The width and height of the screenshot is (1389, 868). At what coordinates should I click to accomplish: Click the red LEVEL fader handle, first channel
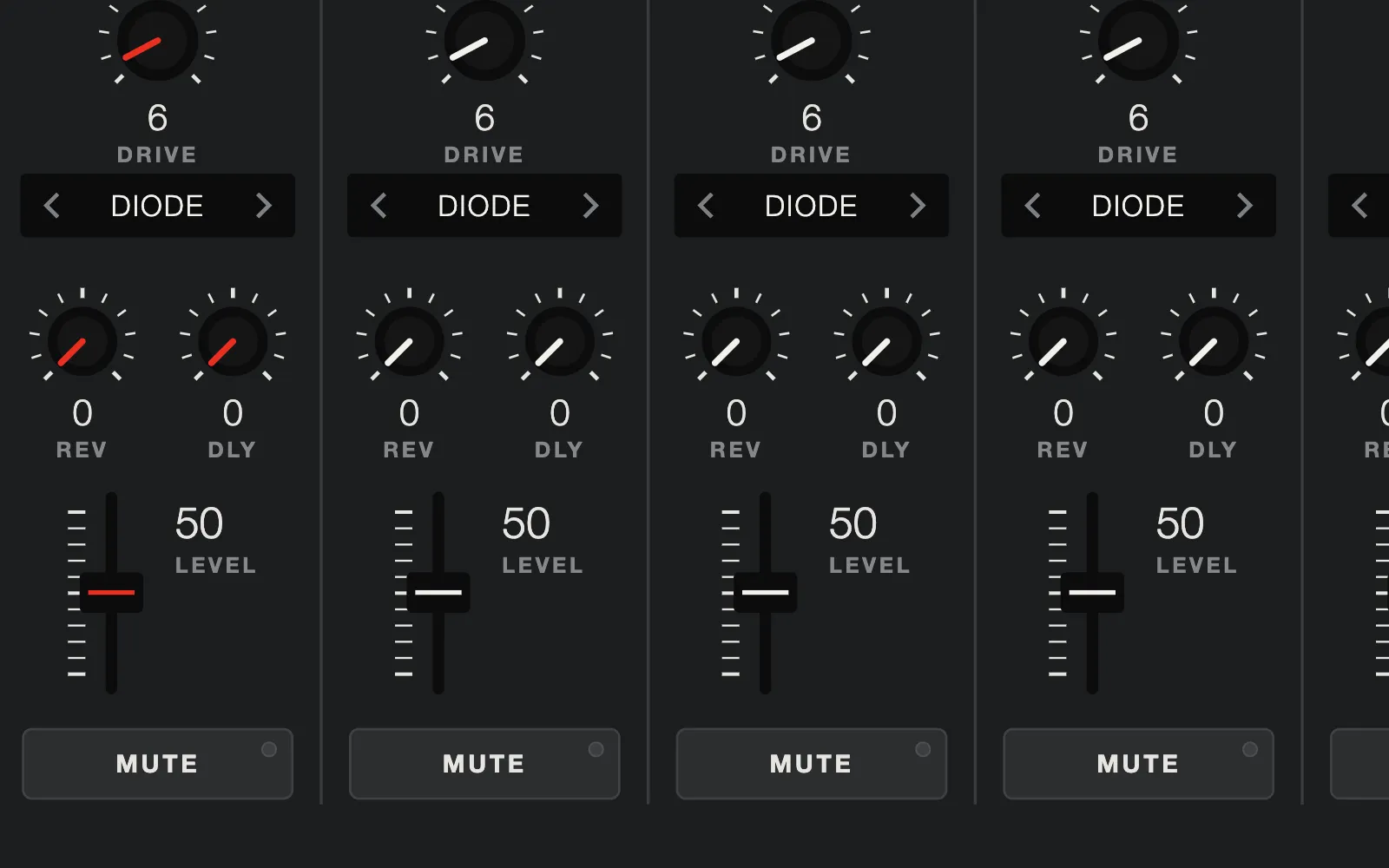[111, 593]
